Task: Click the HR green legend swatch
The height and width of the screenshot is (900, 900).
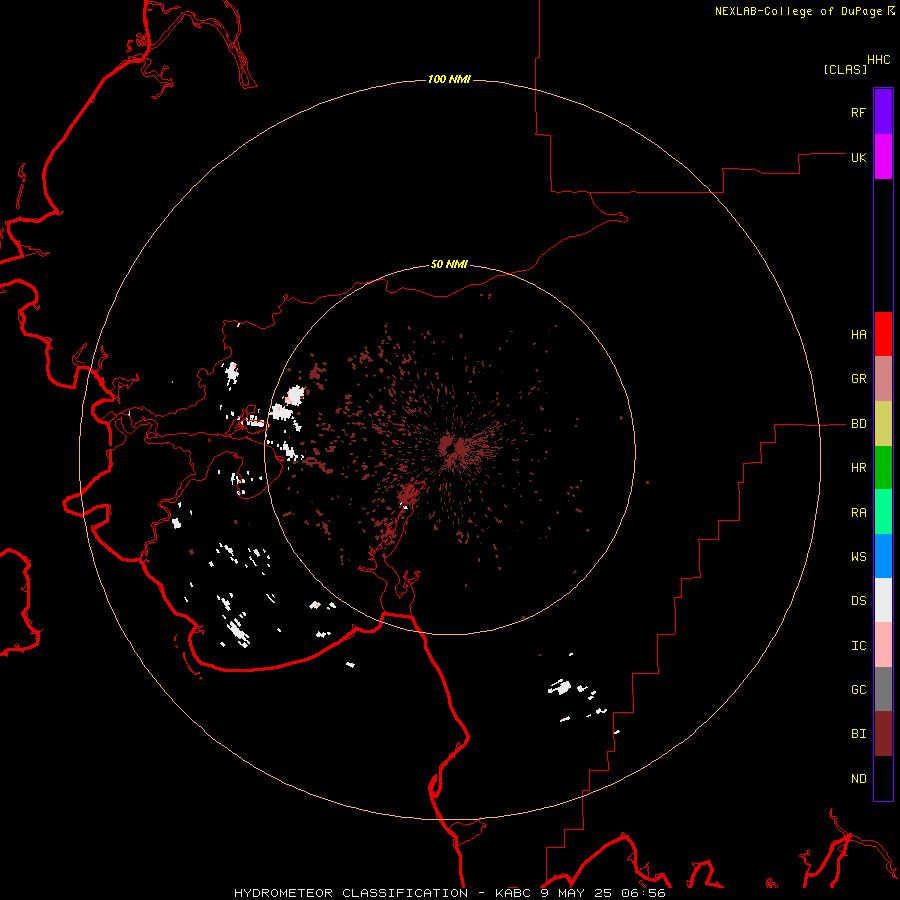Action: click(883, 468)
